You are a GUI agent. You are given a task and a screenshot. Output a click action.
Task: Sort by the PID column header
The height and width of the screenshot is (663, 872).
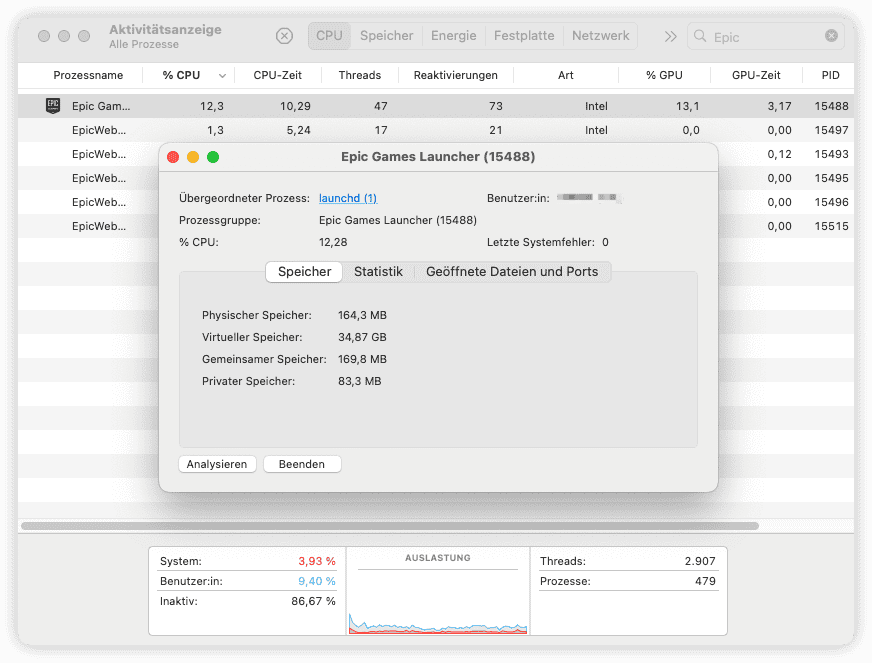point(830,75)
